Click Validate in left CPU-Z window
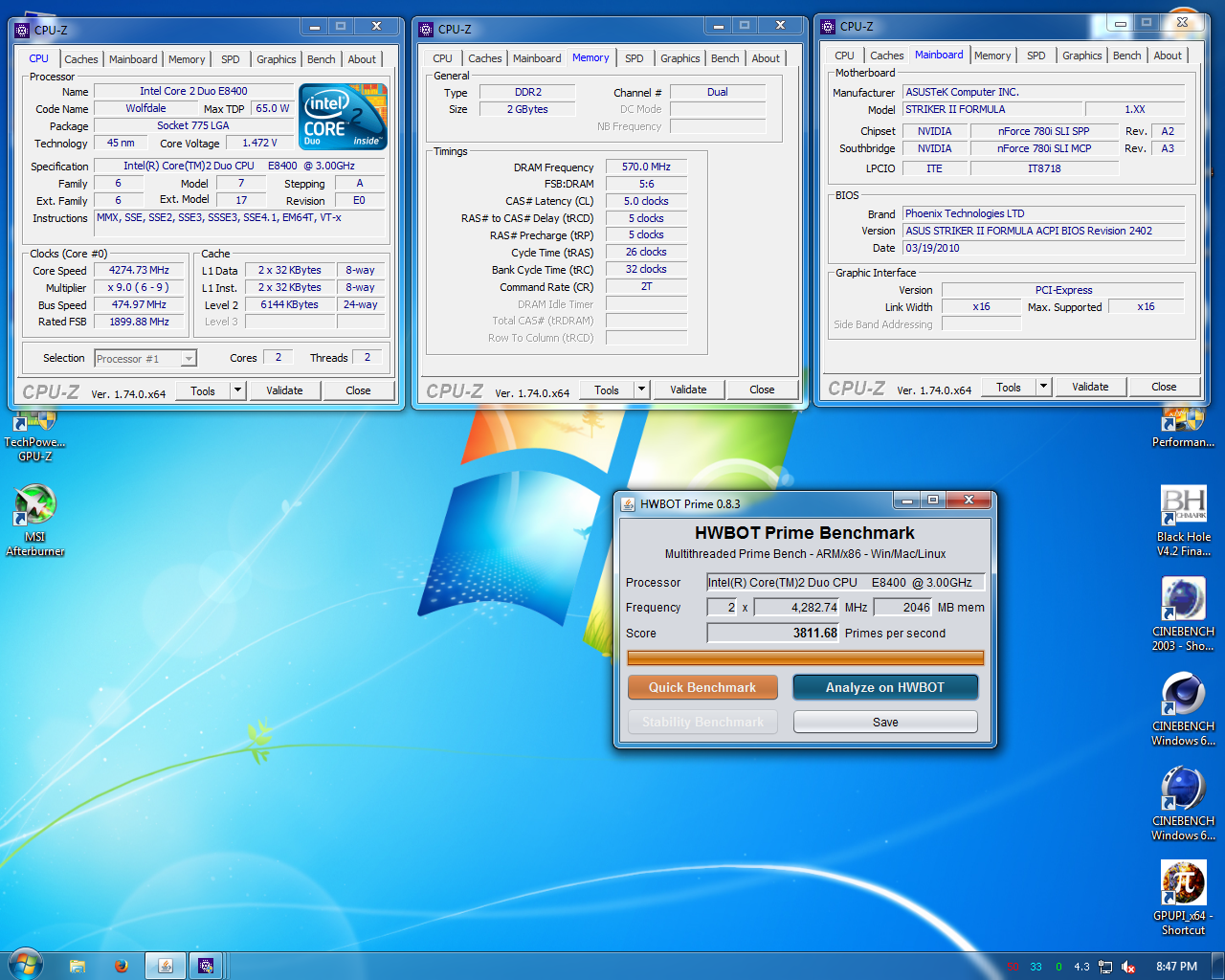This screenshot has height=980, width=1225. tap(284, 390)
